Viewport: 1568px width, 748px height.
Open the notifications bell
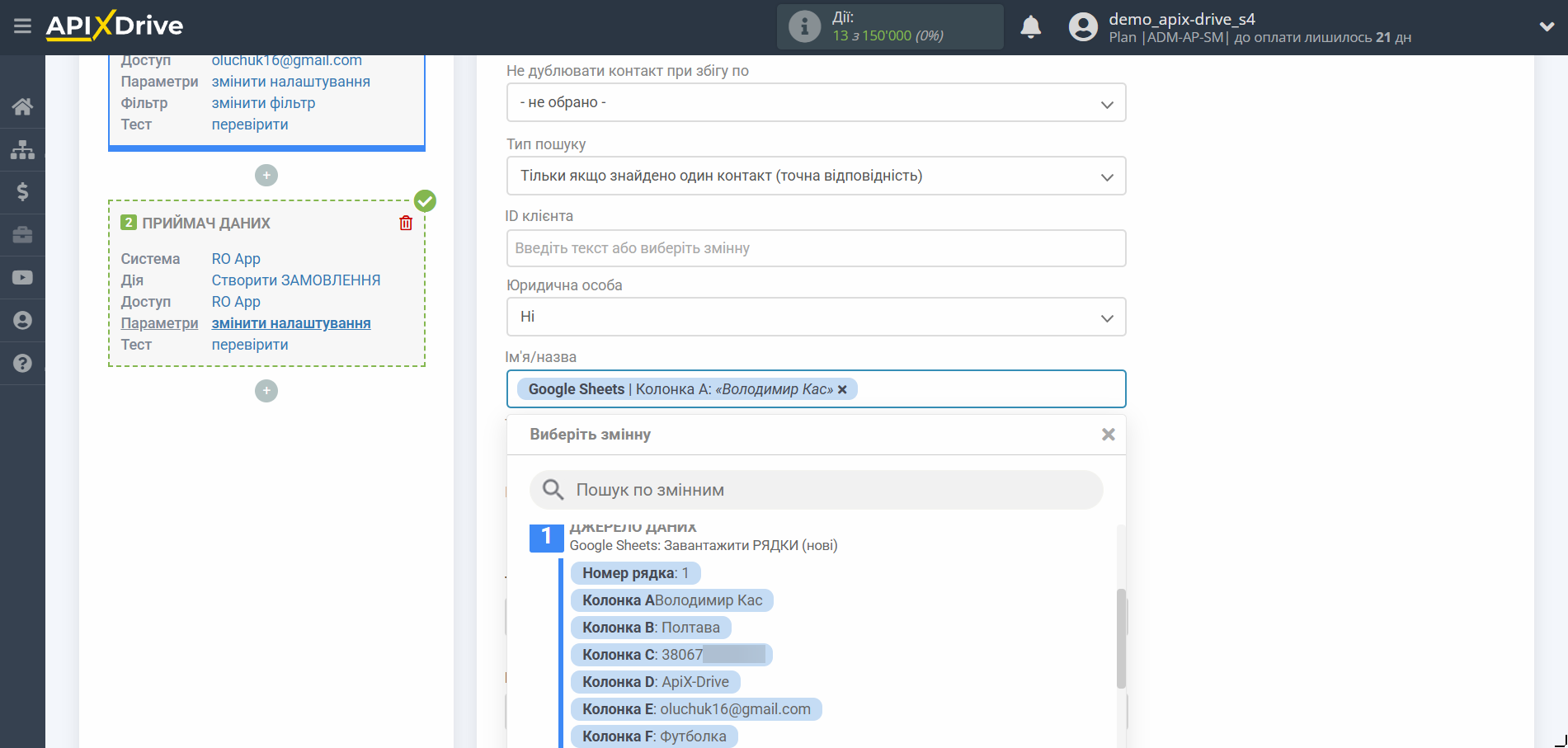(x=1030, y=27)
